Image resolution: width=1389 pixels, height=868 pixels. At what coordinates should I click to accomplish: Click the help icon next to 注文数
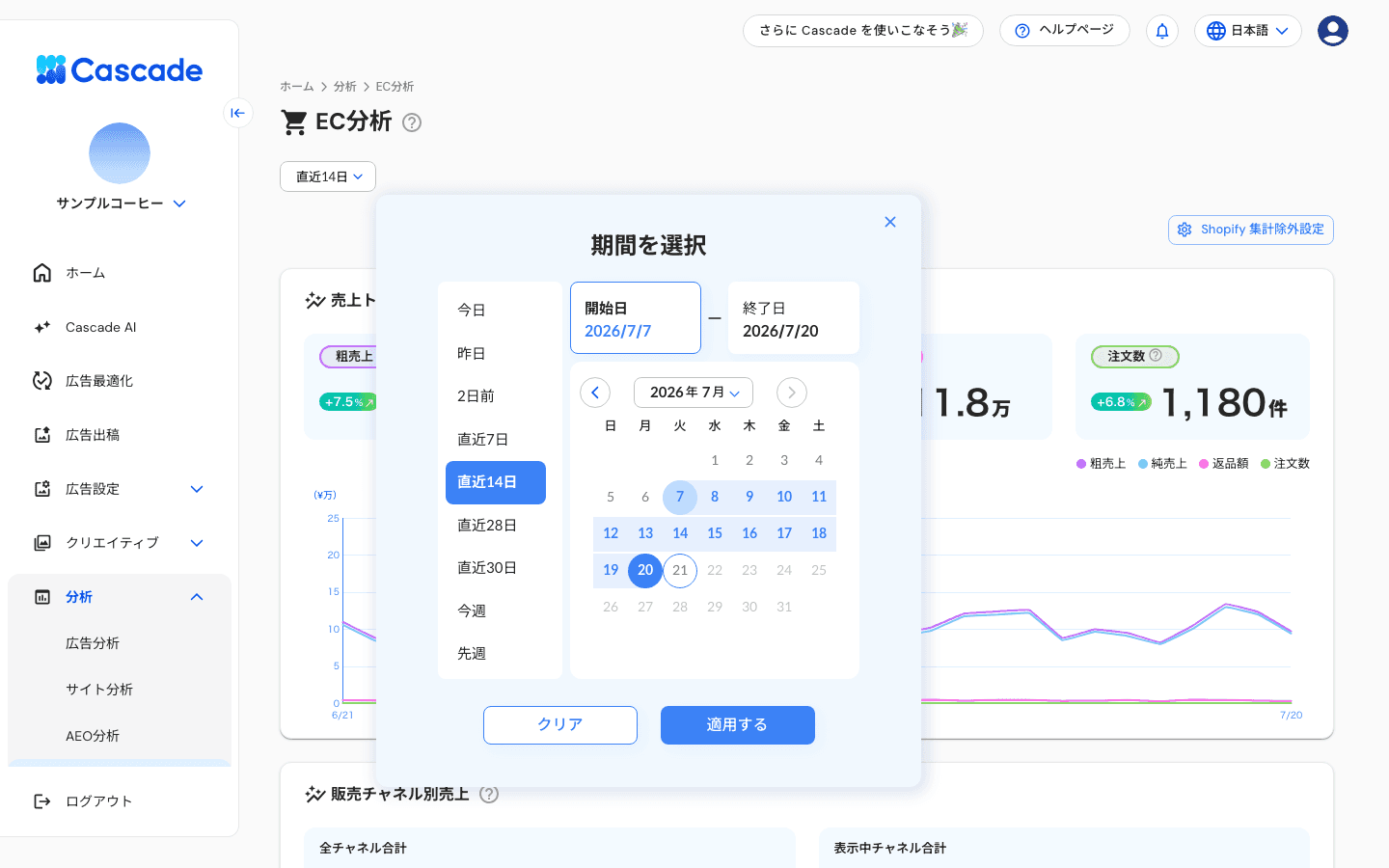(x=1156, y=356)
